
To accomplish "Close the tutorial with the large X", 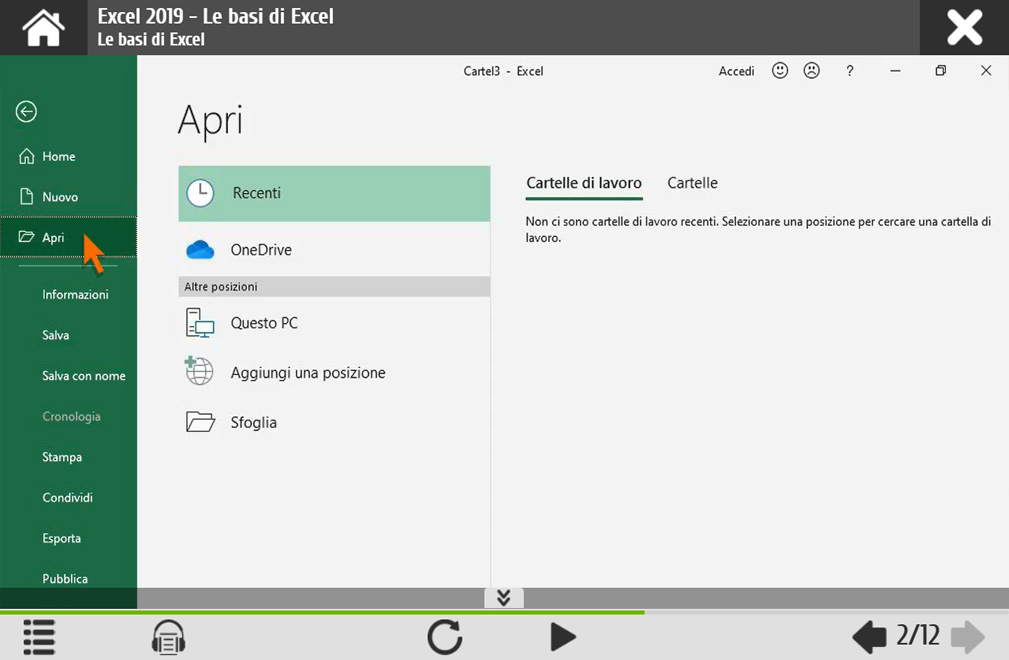I will [964, 28].
